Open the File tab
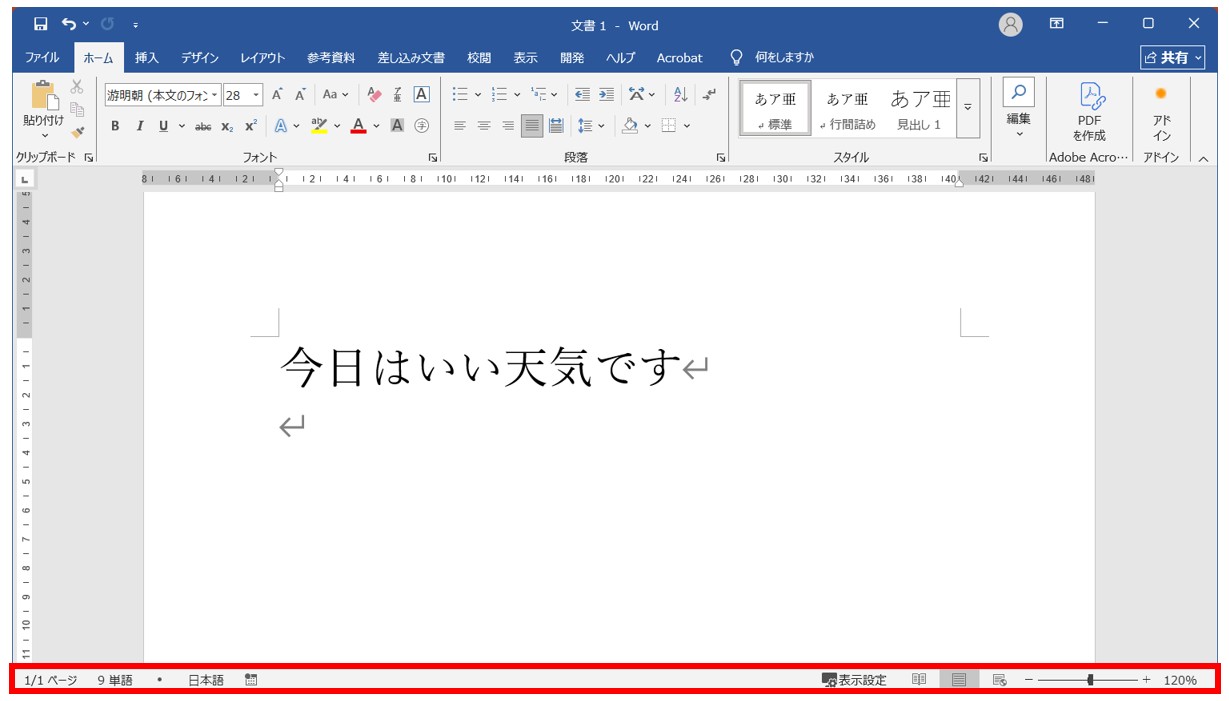 click(42, 58)
